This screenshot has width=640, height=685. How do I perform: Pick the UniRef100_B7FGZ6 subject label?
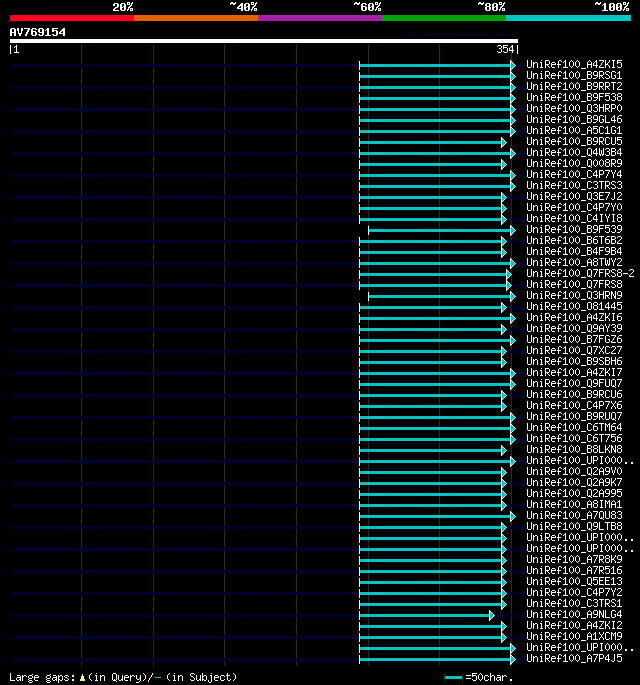pyautogui.click(x=574, y=339)
